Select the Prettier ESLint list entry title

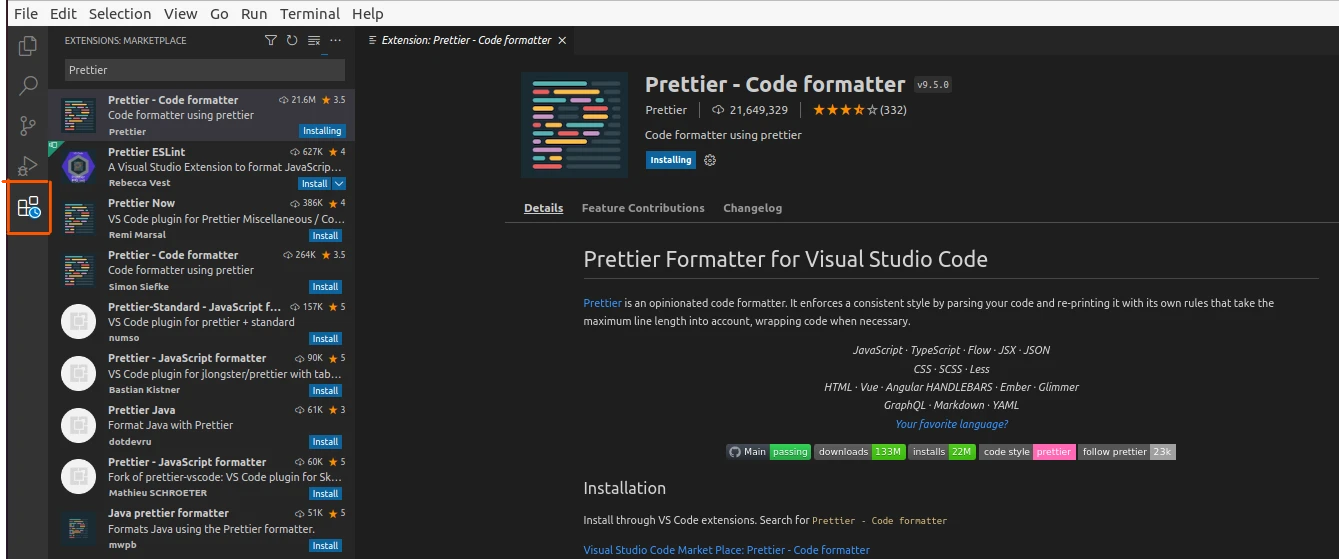coord(146,152)
